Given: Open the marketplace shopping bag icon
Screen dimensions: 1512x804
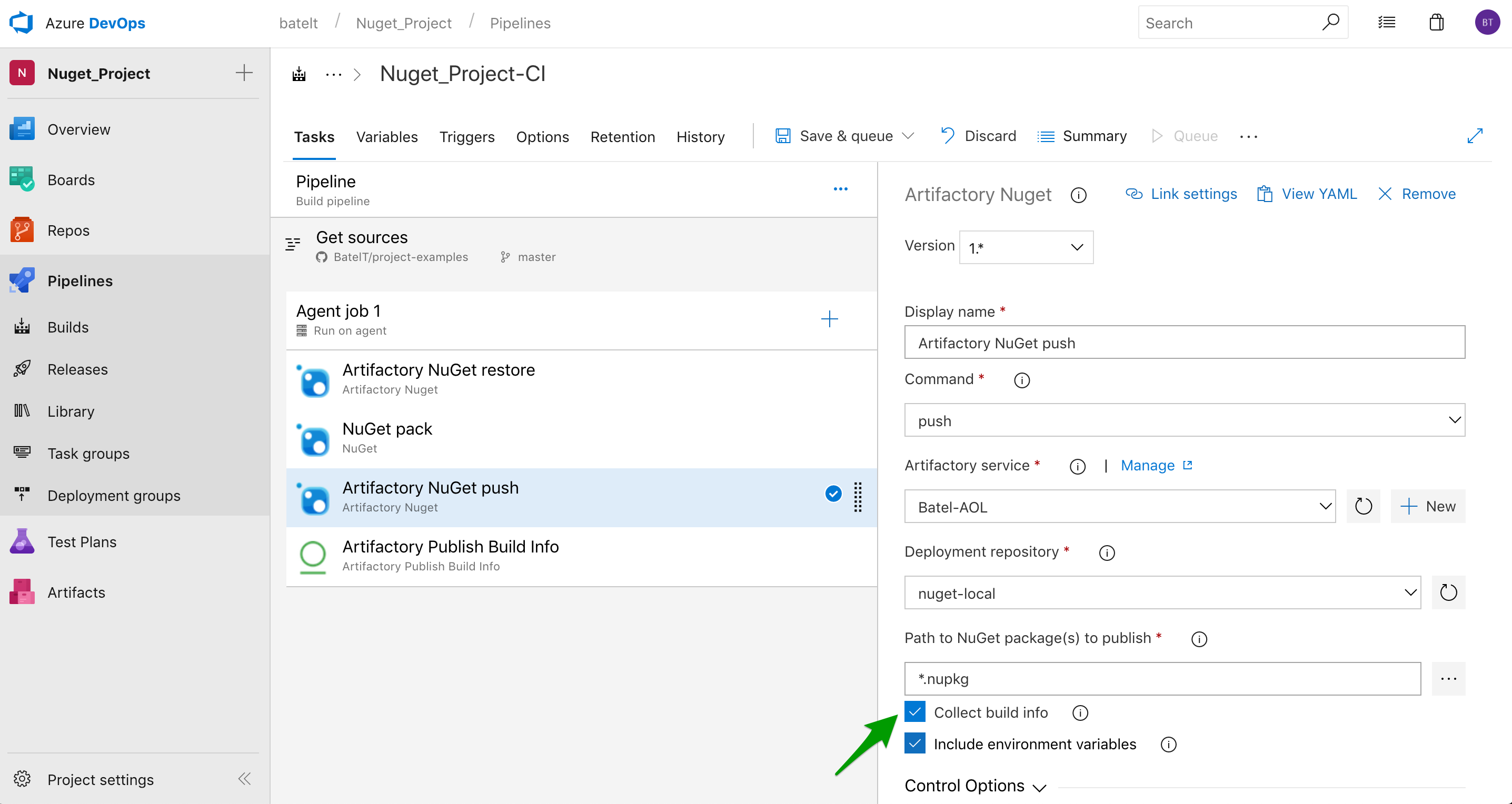Looking at the screenshot, I should (1436, 23).
